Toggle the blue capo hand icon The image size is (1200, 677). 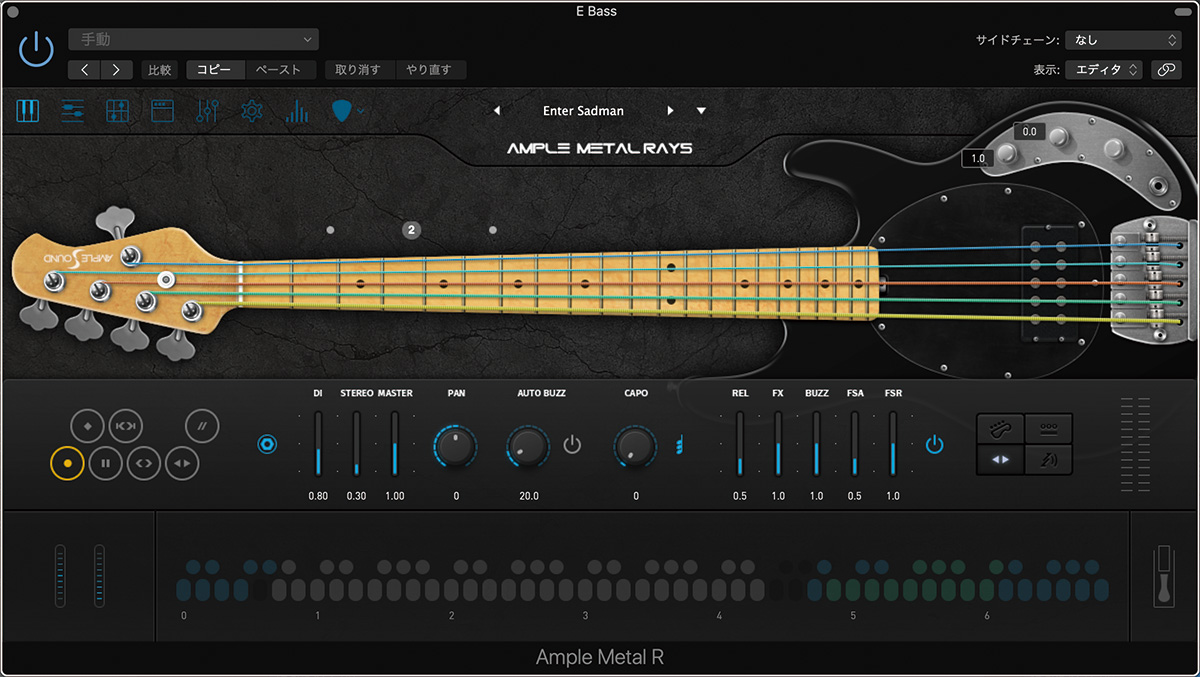click(681, 444)
